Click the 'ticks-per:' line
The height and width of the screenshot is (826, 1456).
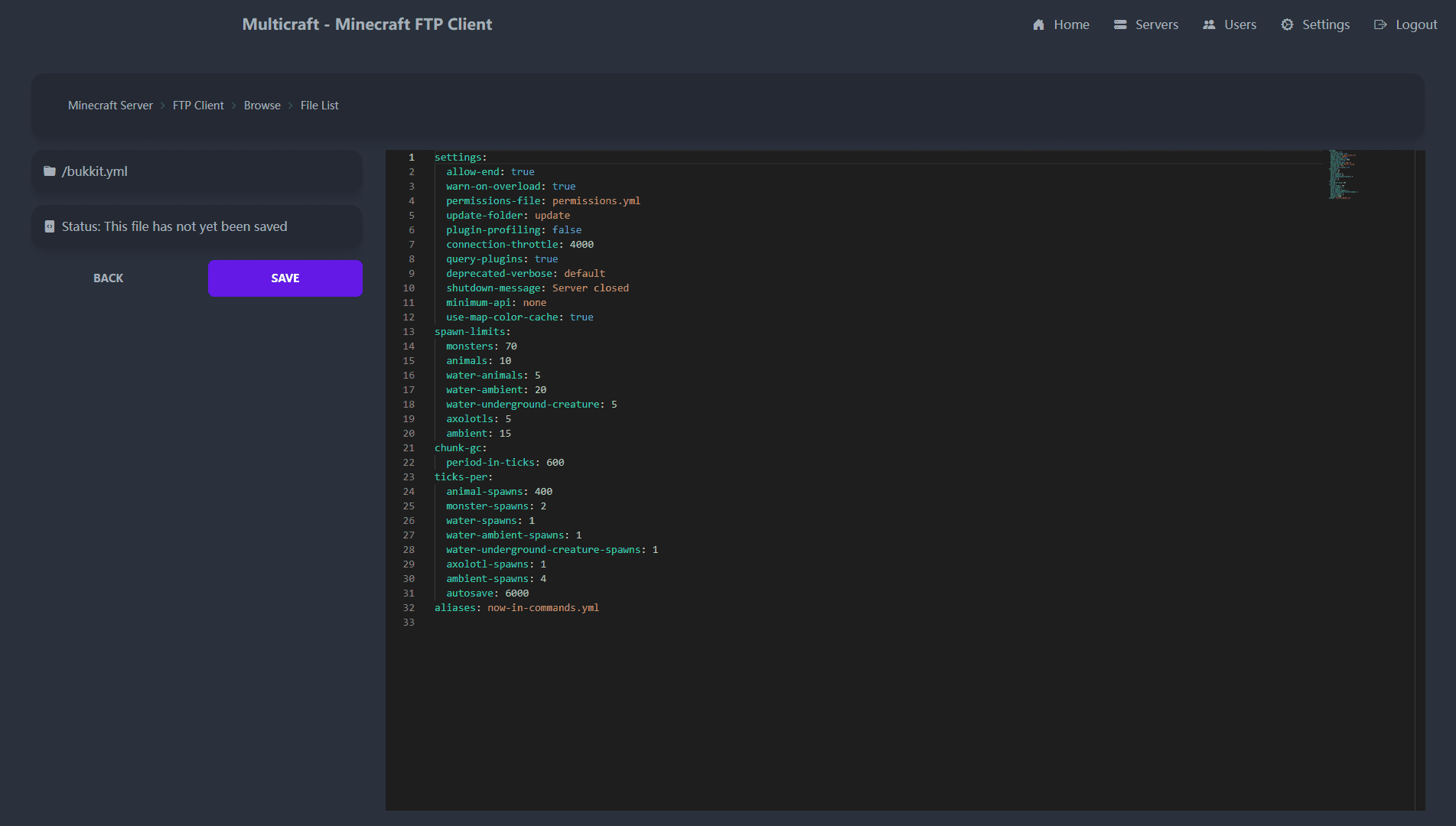464,477
